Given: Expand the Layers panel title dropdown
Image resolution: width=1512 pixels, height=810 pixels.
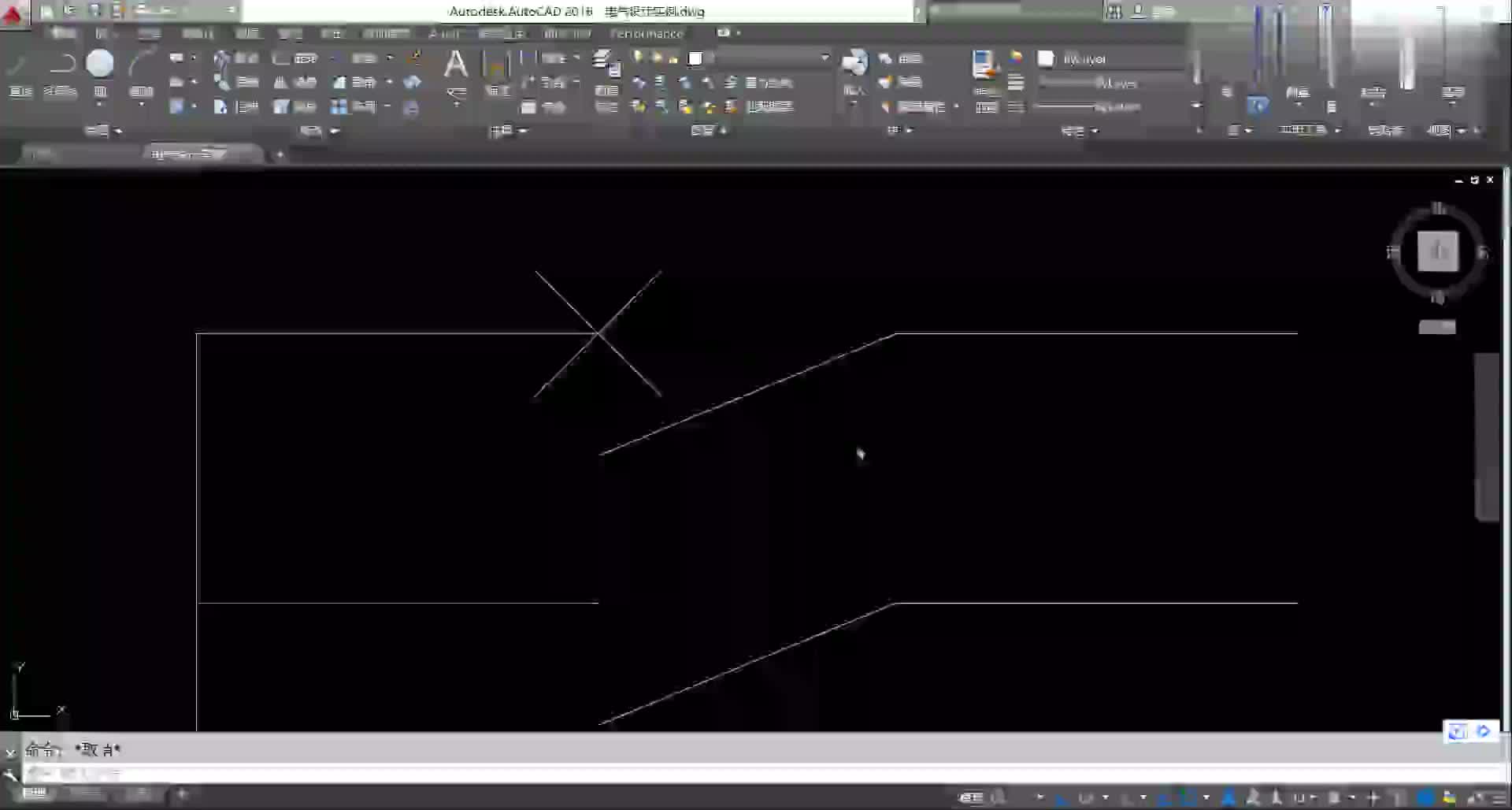Looking at the screenshot, I should coord(709,131).
